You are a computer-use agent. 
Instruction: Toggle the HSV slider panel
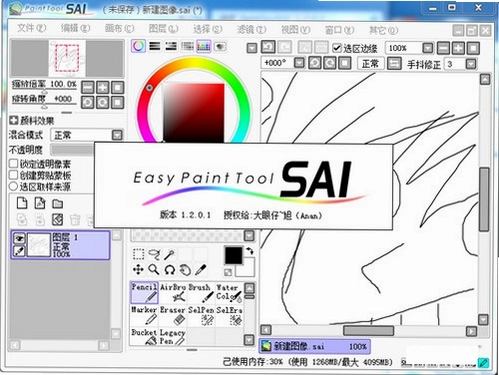pyautogui.click(x=171, y=46)
